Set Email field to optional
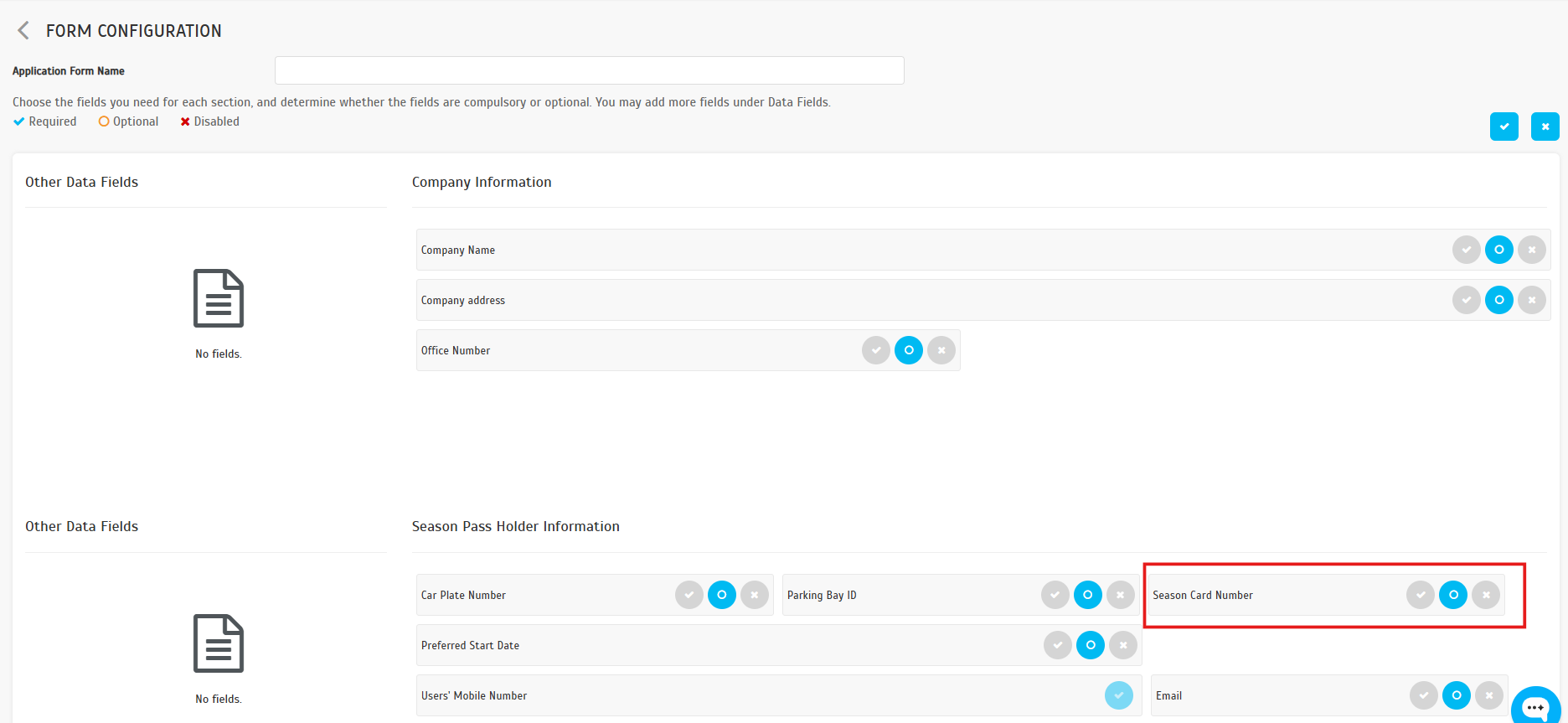This screenshot has width=1568, height=723. [x=1456, y=695]
